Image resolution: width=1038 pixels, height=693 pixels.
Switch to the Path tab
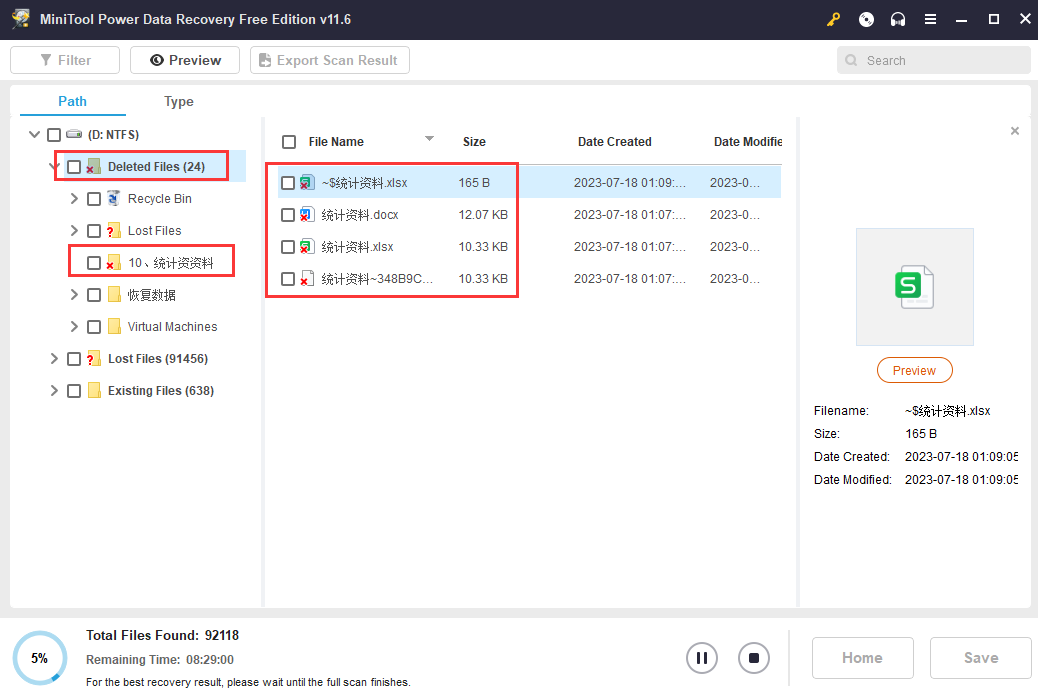(72, 101)
